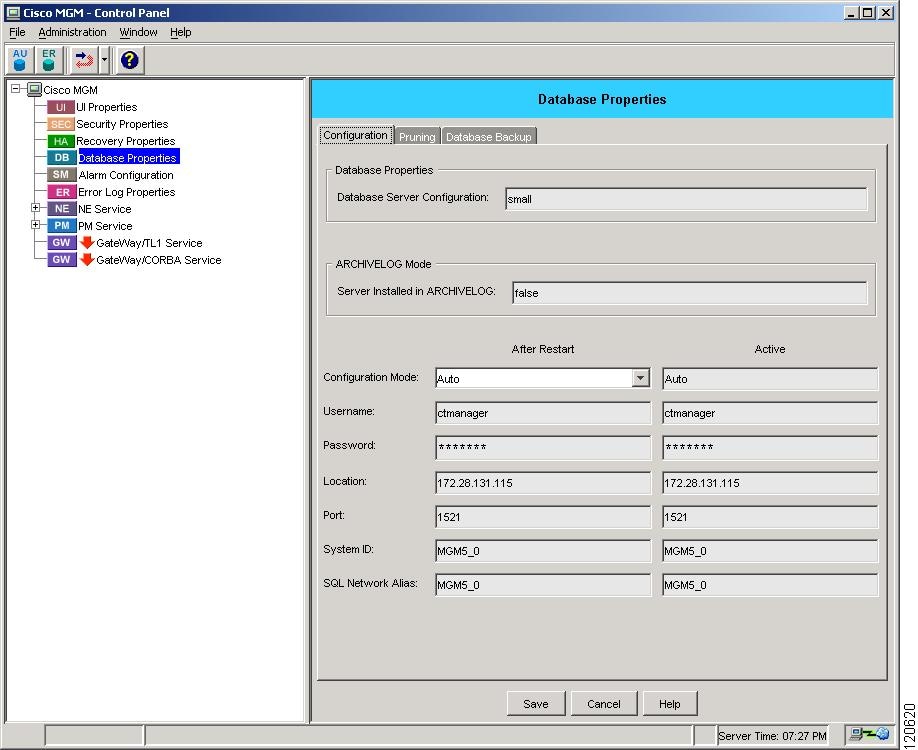The width and height of the screenshot is (918, 750).
Task: Select GateWay/TL1 Service in the tree
Action: coord(149,243)
